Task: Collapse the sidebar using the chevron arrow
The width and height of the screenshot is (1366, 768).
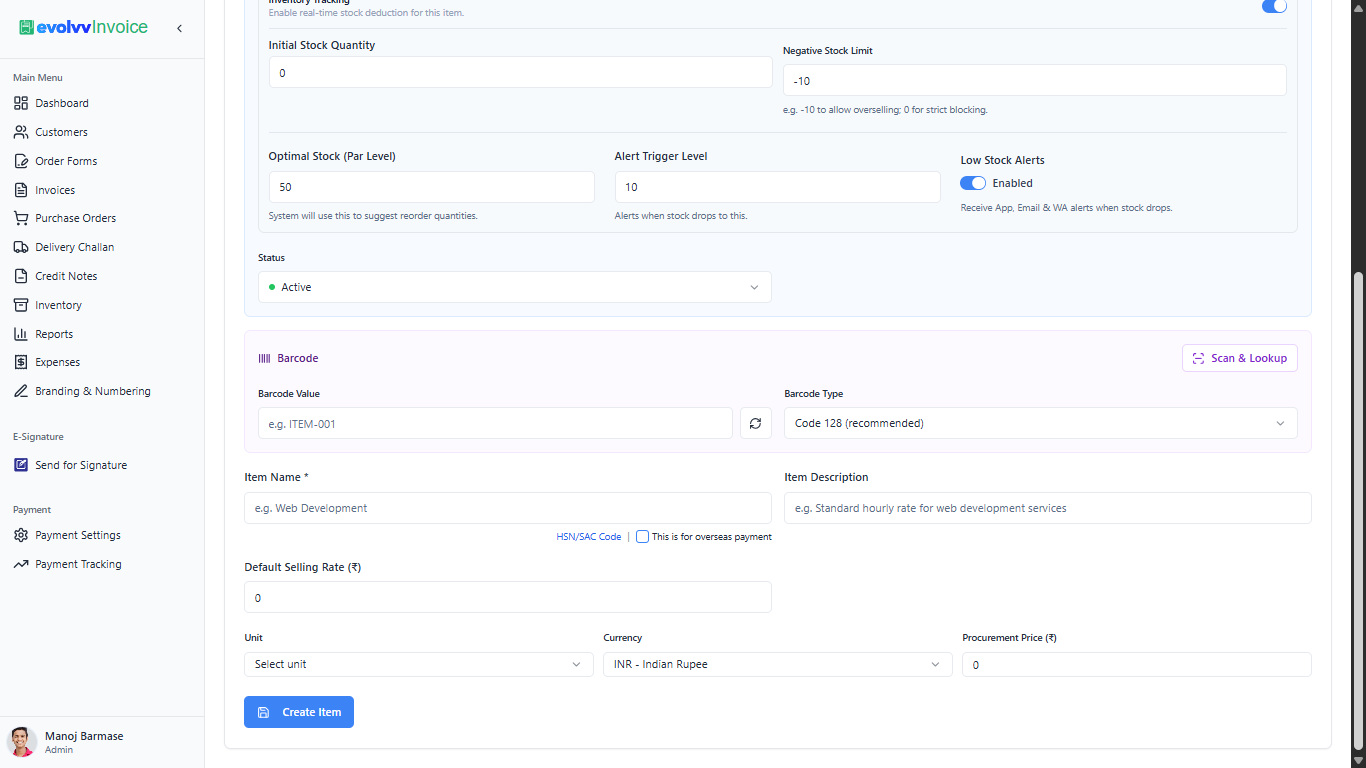Action: pos(180,28)
